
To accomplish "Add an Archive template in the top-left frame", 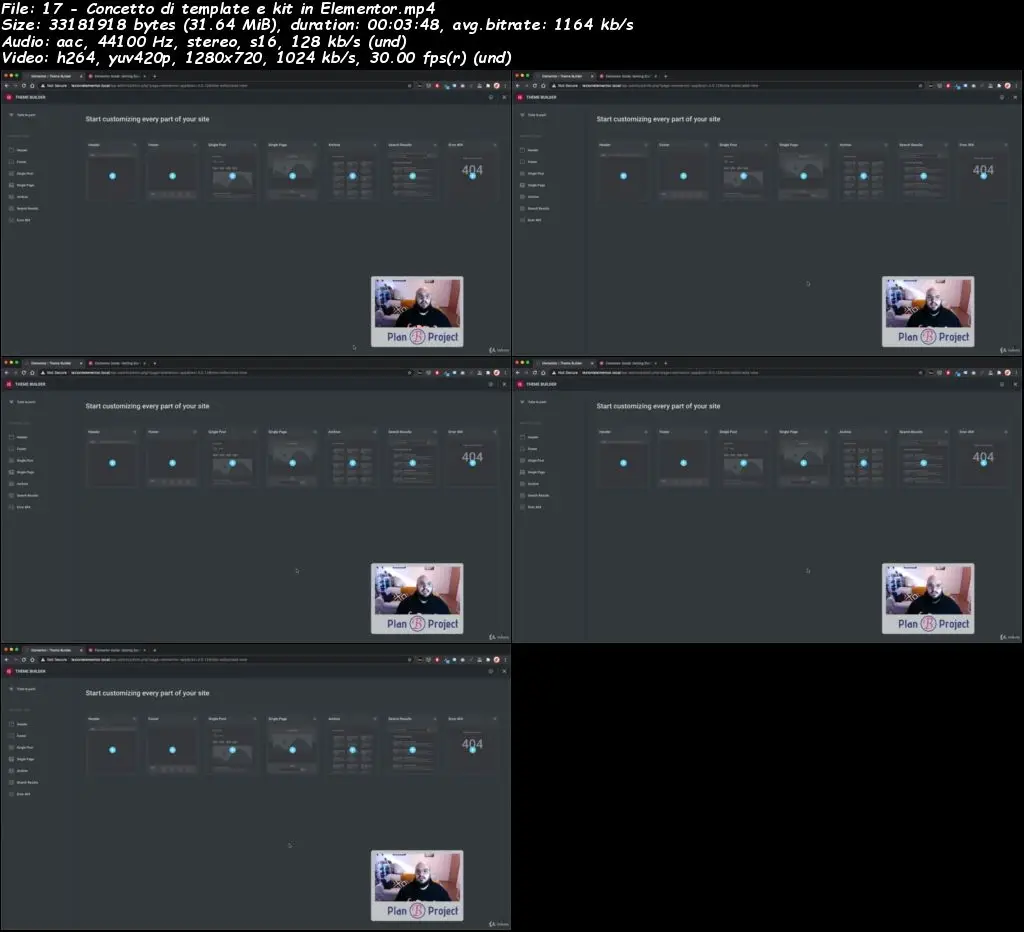I will [x=353, y=176].
